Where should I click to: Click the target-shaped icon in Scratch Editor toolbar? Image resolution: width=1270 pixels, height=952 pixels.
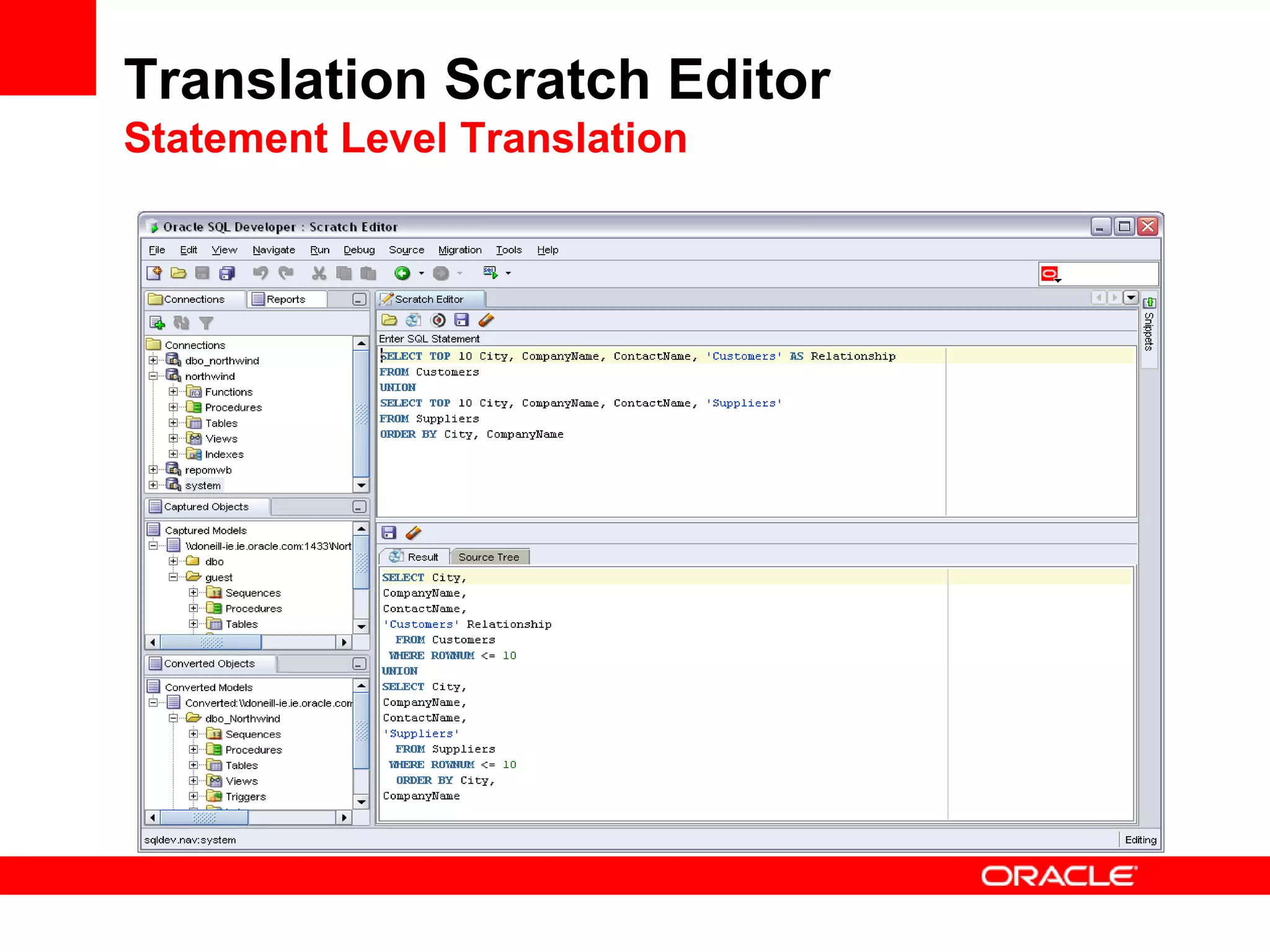click(438, 320)
